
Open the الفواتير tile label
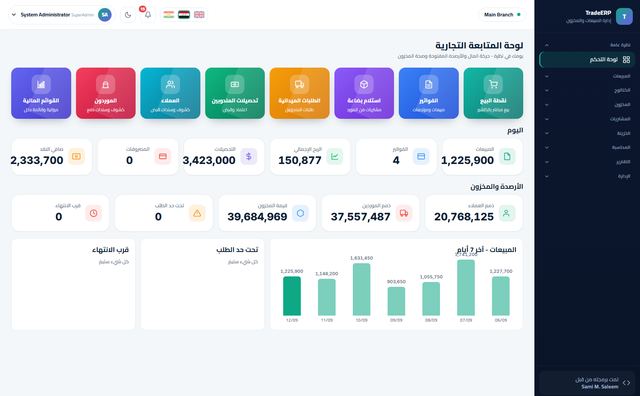[x=429, y=100]
